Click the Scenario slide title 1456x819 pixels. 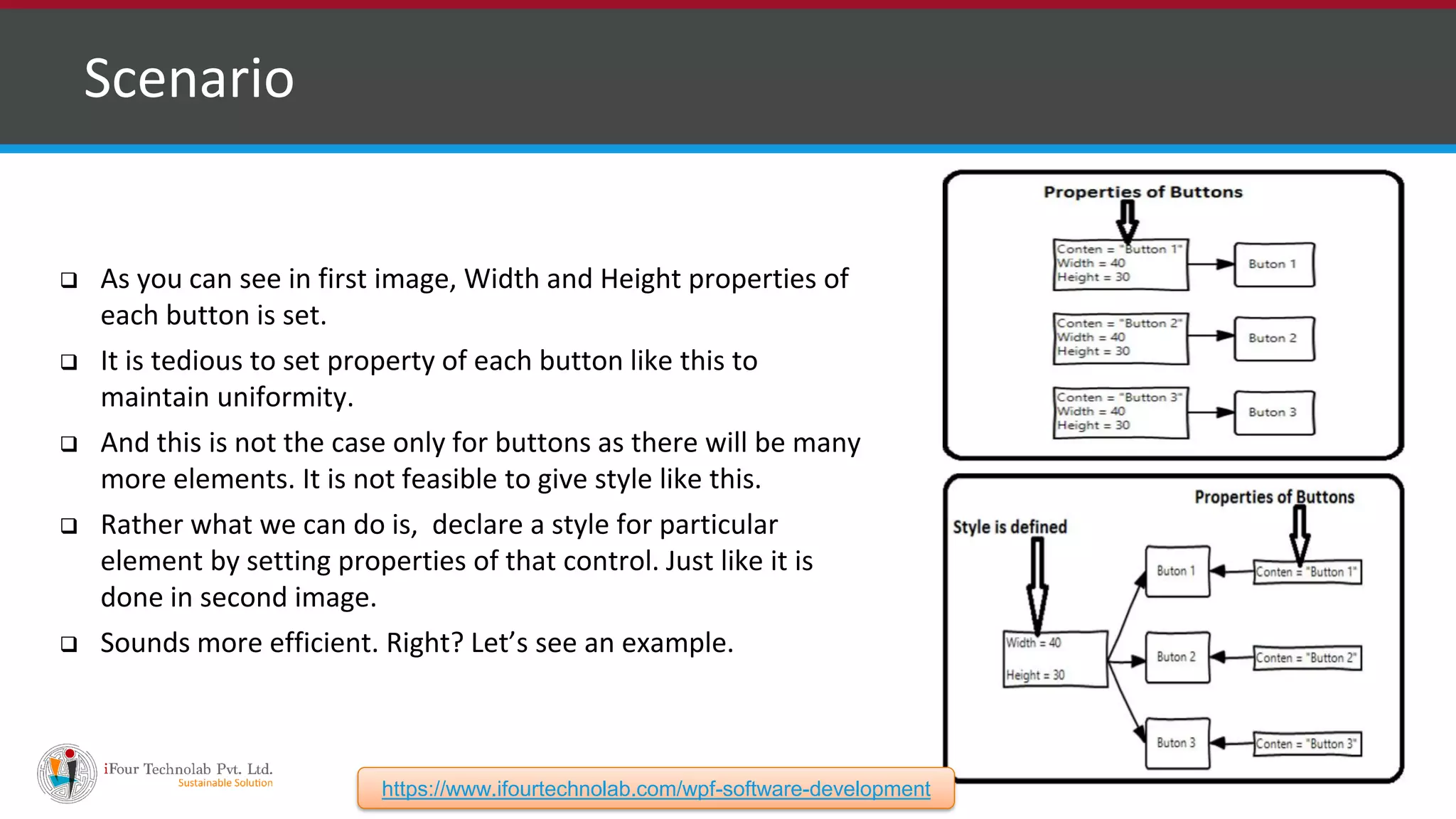(x=189, y=78)
